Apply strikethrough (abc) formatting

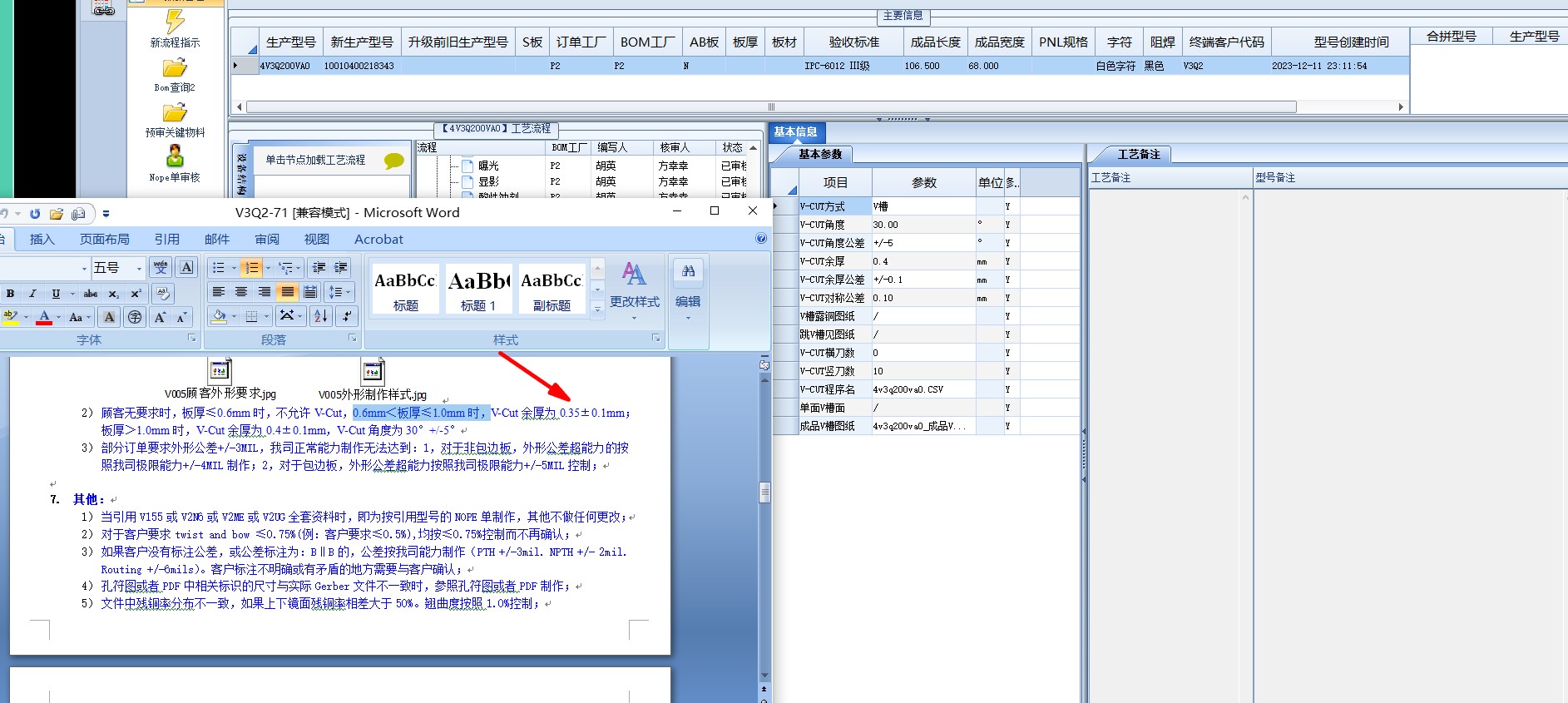pos(91,294)
